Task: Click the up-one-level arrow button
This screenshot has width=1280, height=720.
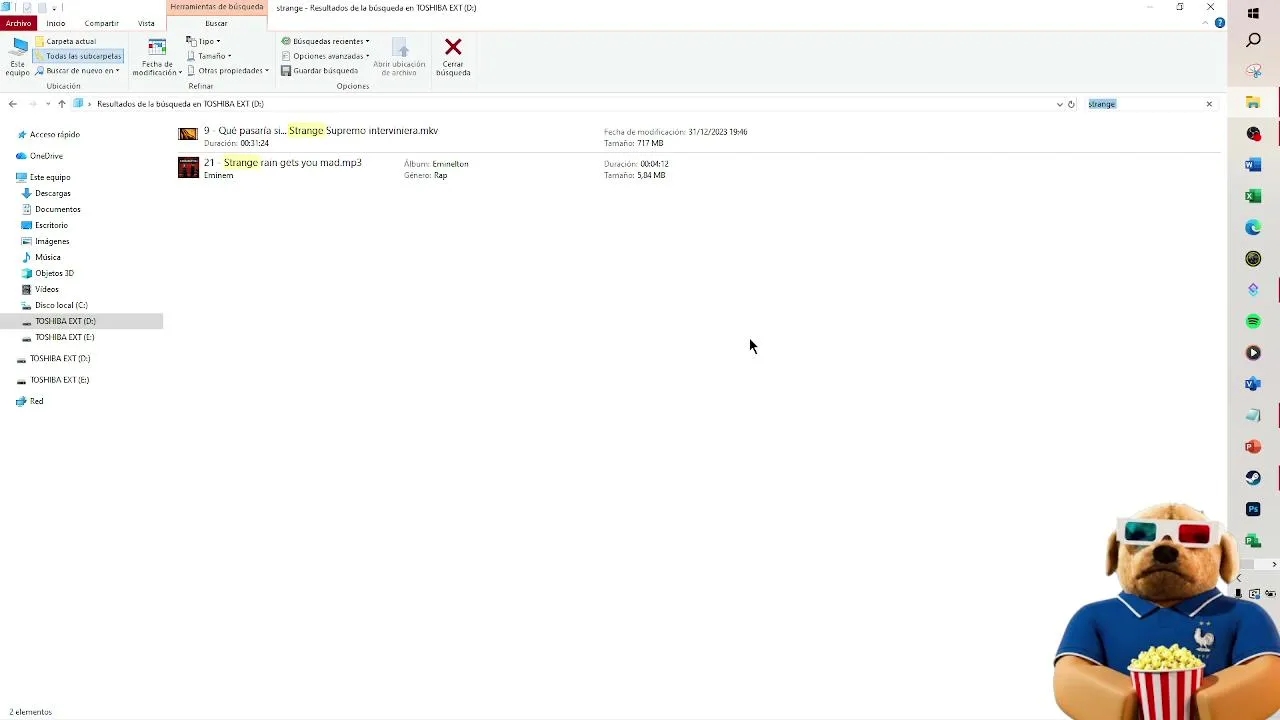Action: point(62,104)
